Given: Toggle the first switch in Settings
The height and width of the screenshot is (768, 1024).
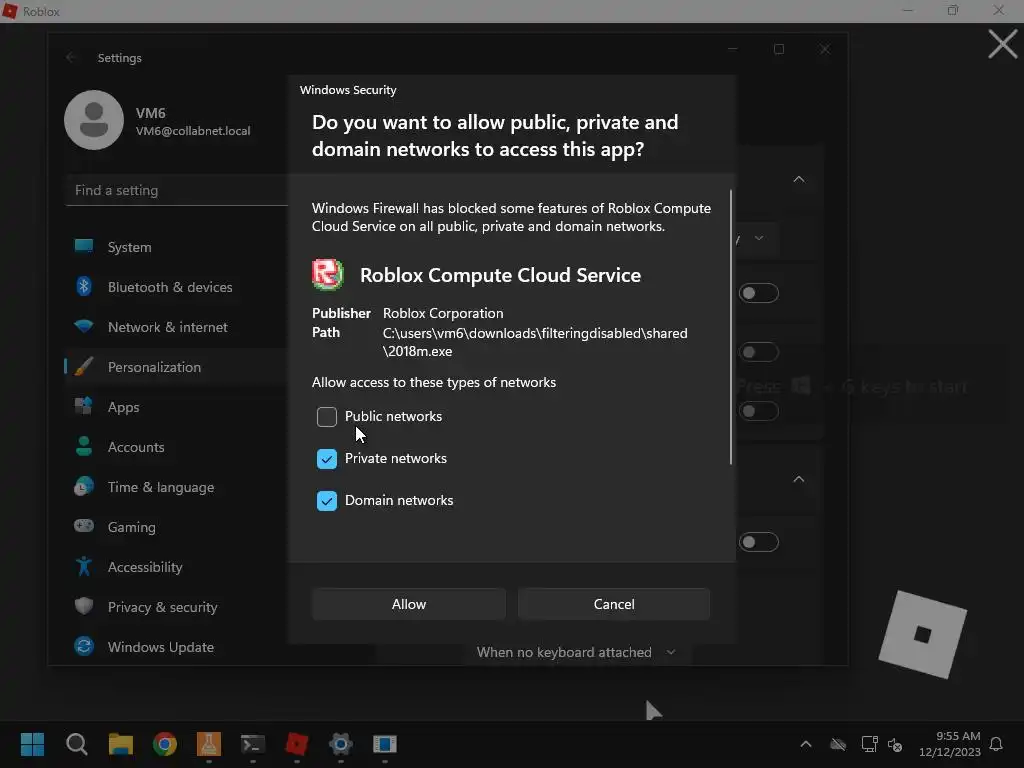Looking at the screenshot, I should pyautogui.click(x=758, y=293).
